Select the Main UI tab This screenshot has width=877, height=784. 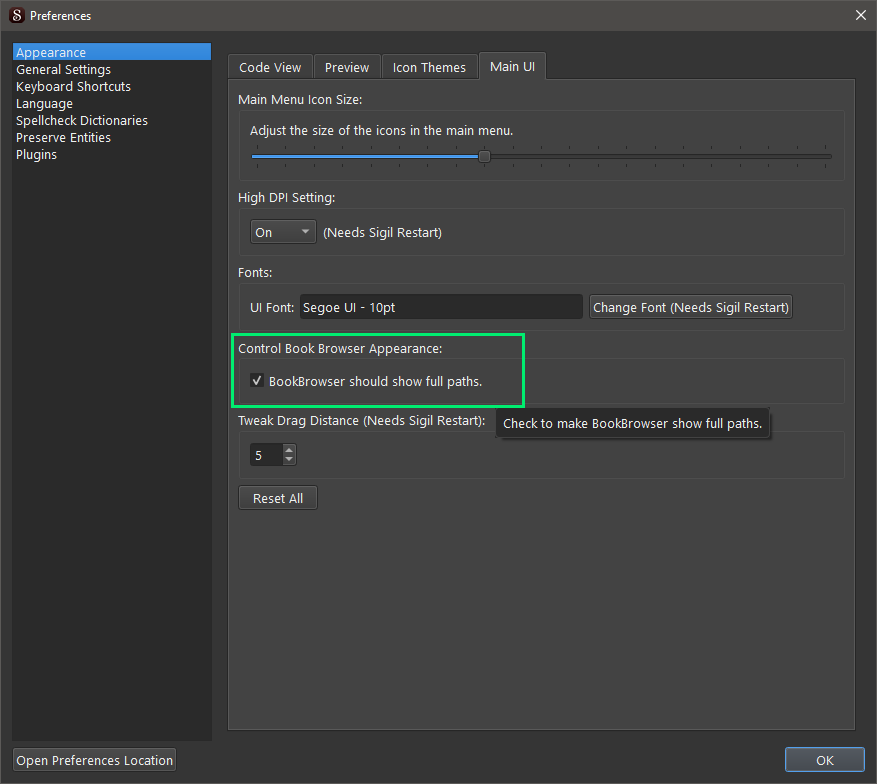pos(512,66)
